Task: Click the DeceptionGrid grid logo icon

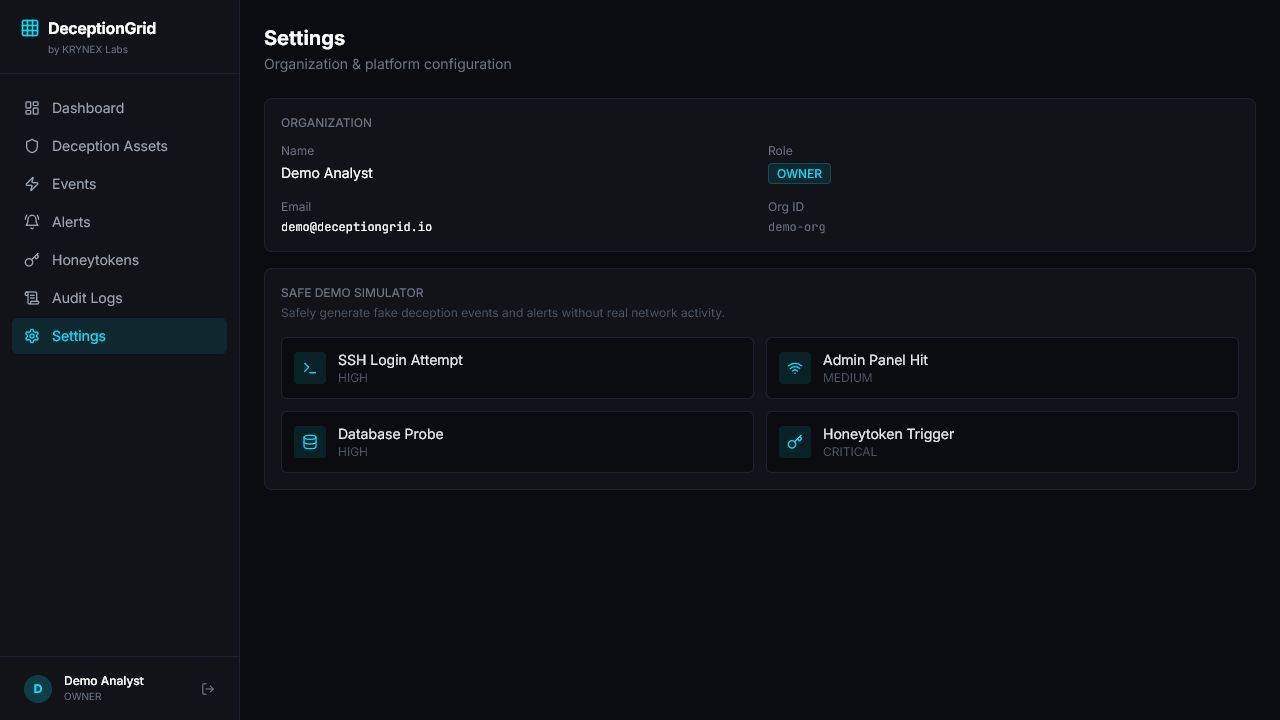Action: point(30,28)
